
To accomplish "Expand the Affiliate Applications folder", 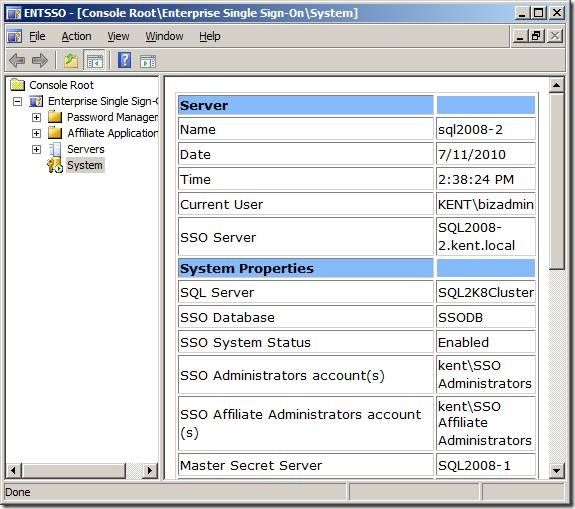I will coord(36,133).
